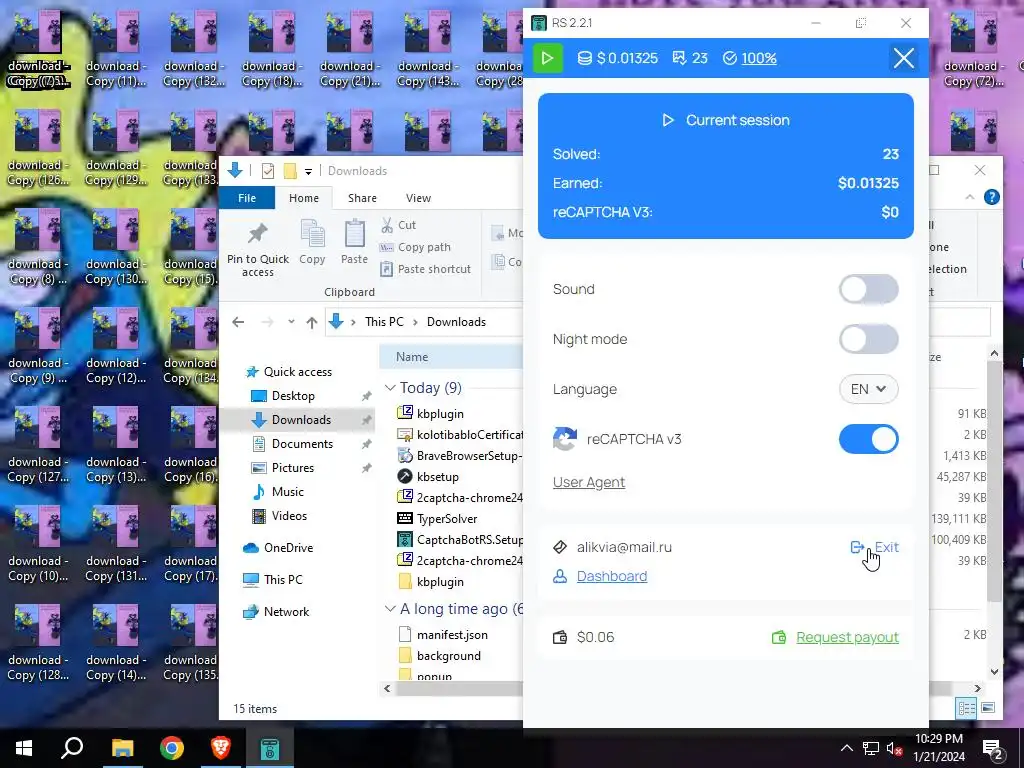The width and height of the screenshot is (1024, 768).
Task: Click the Copy ribbon button
Action: tap(312, 242)
